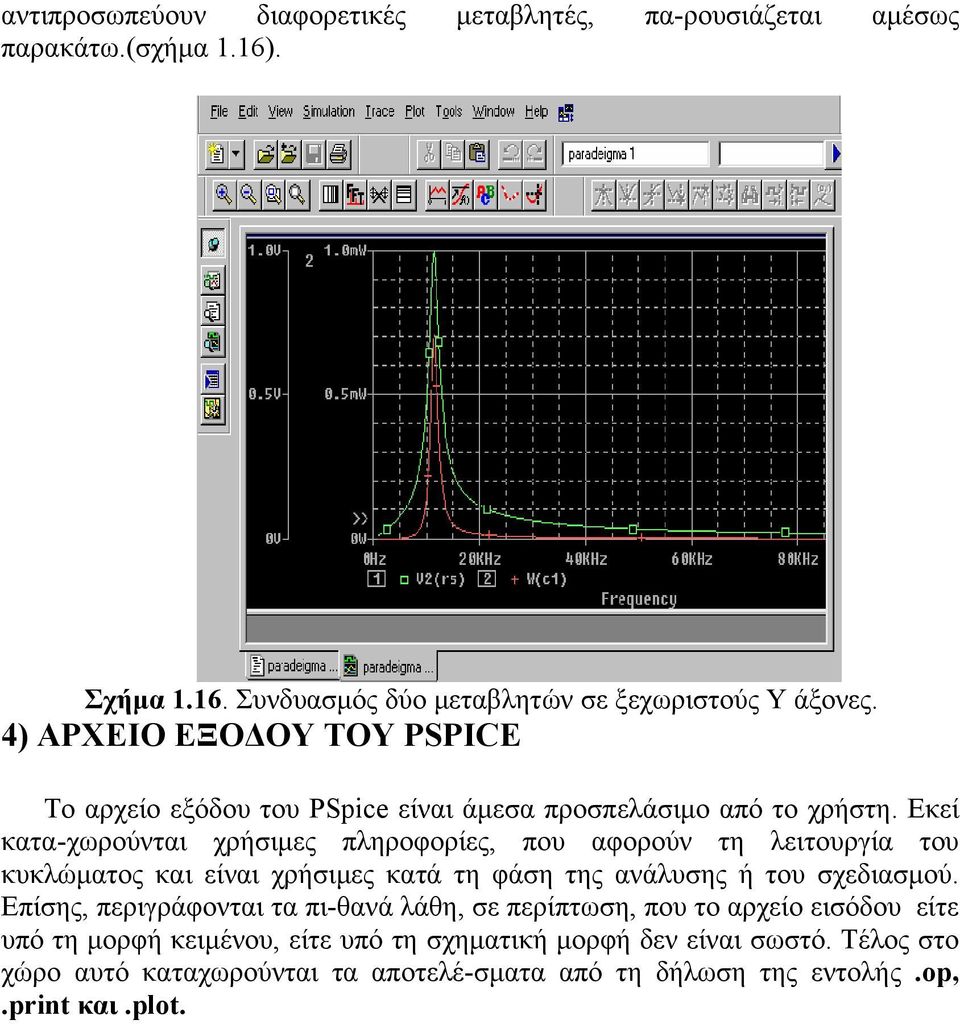Click the Mark Label icon at toolbar end
Image resolution: width=960 pixels, height=1024 pixels.
[x=824, y=195]
